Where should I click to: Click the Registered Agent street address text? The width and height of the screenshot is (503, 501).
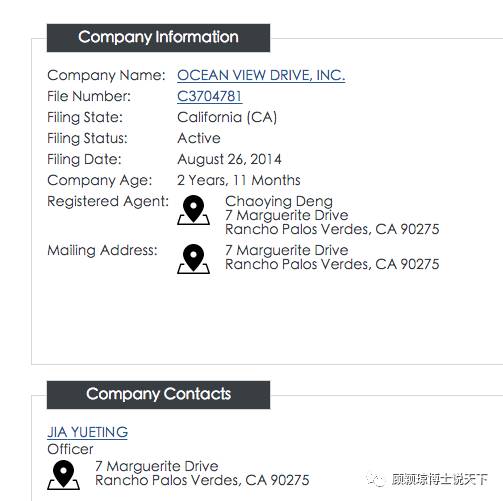pyautogui.click(x=287, y=215)
